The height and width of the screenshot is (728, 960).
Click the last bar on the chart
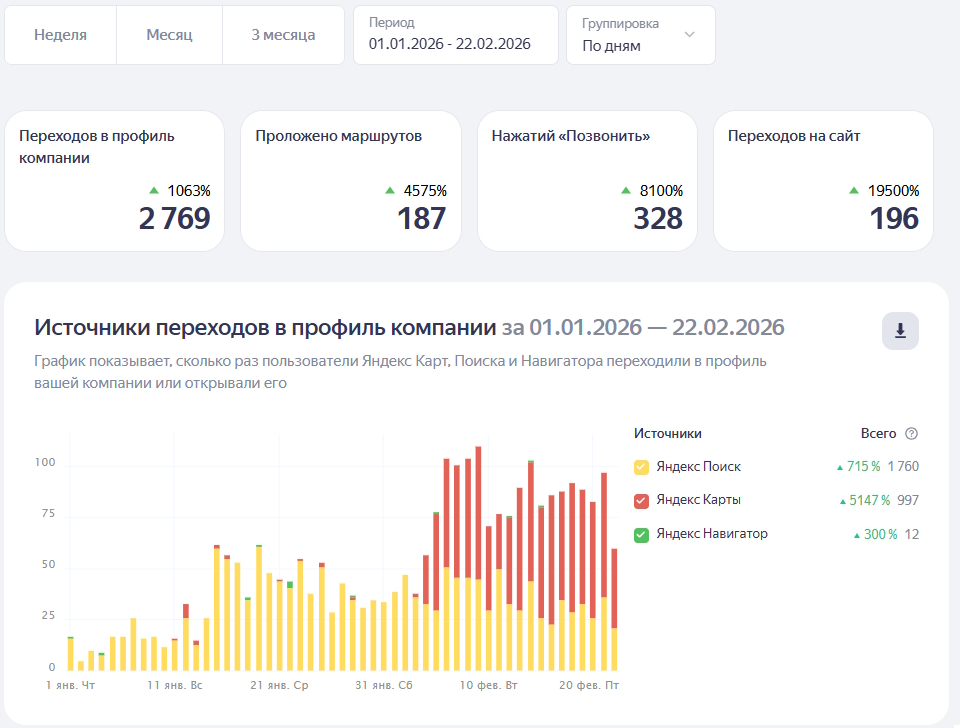tap(615, 610)
